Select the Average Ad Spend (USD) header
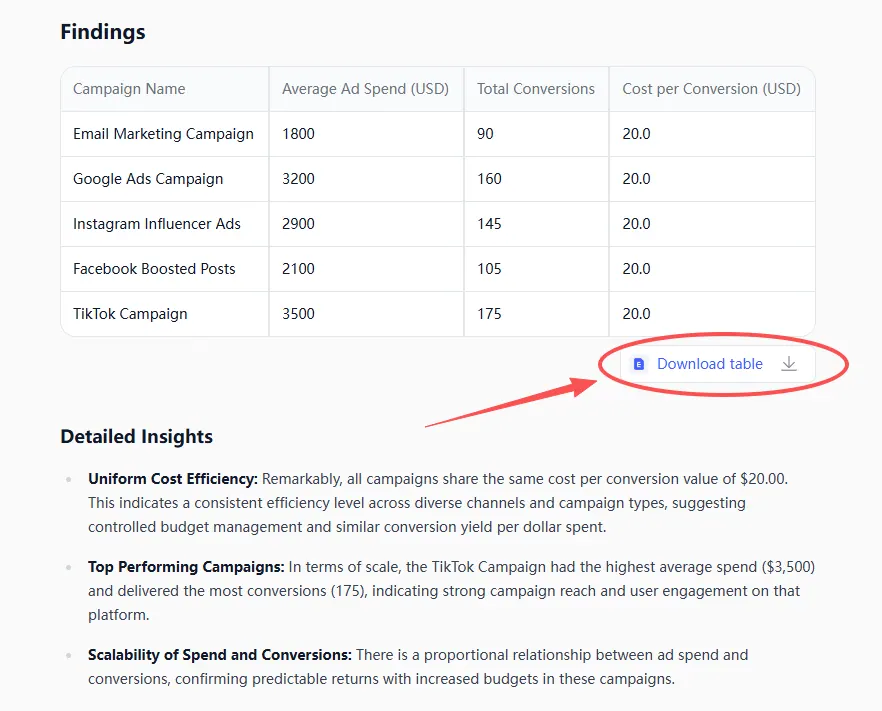The image size is (882, 711). click(x=365, y=89)
